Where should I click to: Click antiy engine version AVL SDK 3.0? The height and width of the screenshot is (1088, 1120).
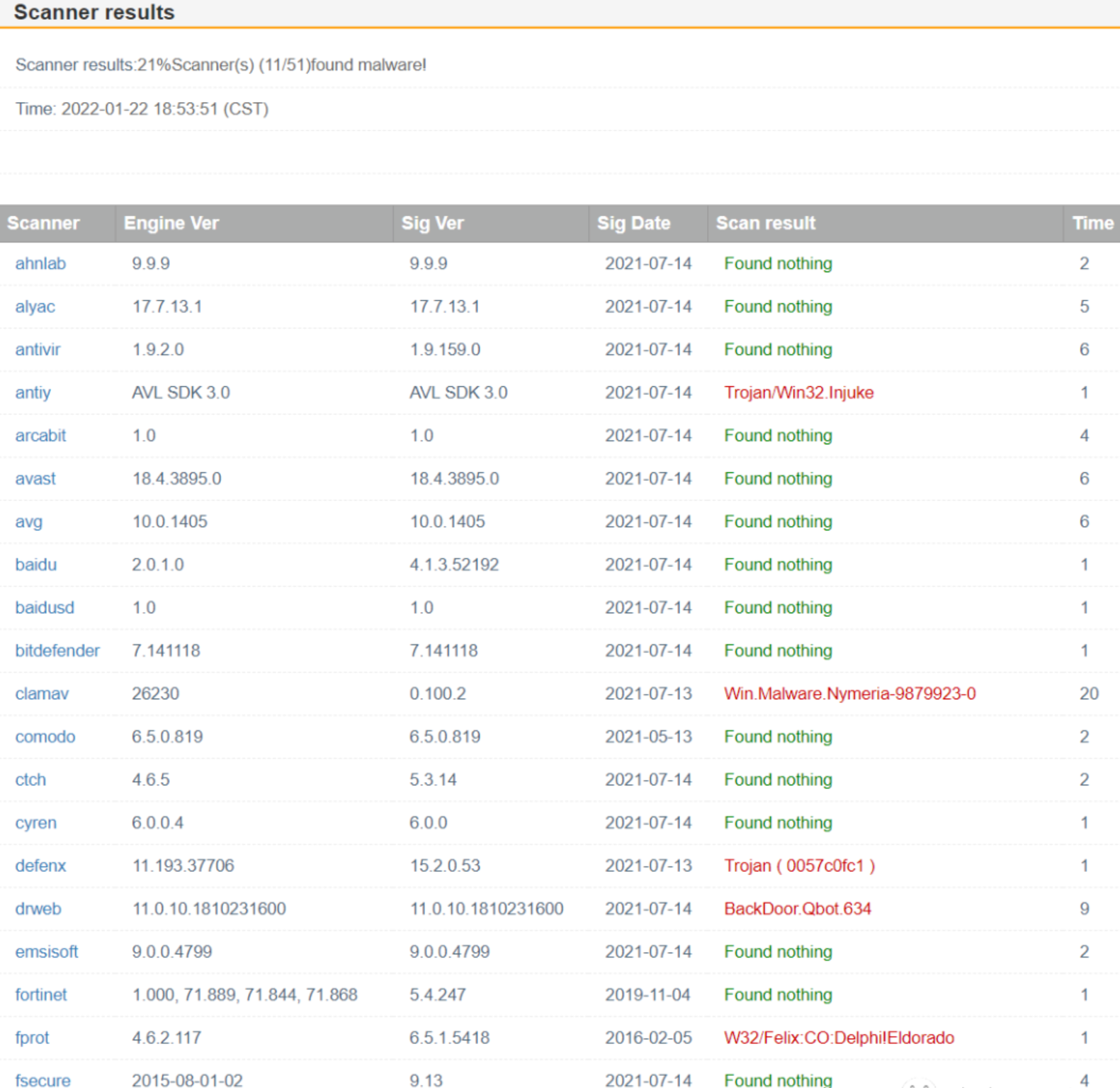point(181,393)
